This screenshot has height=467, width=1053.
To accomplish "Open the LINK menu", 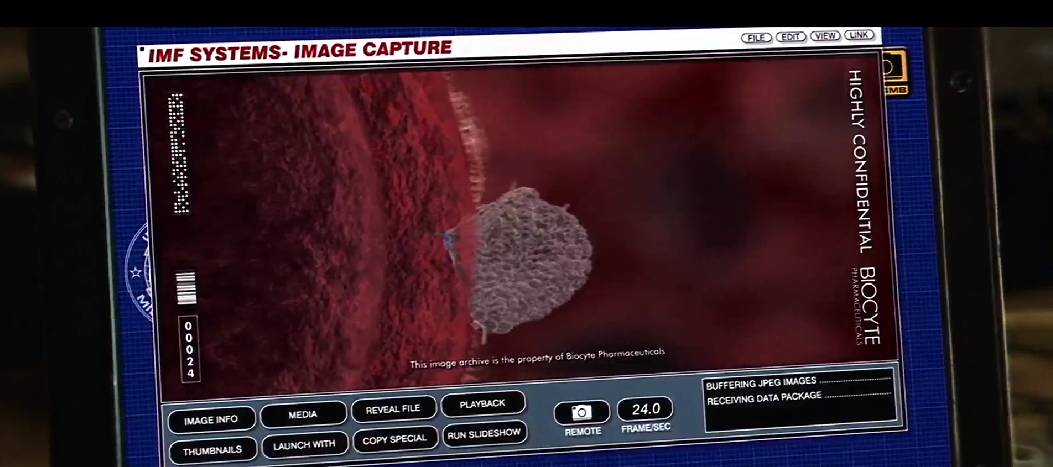I will pyautogui.click(x=859, y=35).
